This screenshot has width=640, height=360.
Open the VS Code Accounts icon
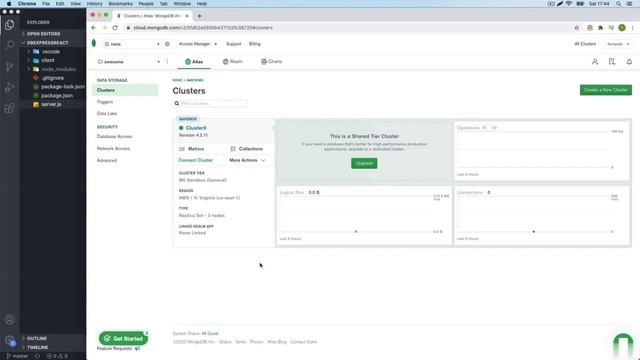(9, 320)
